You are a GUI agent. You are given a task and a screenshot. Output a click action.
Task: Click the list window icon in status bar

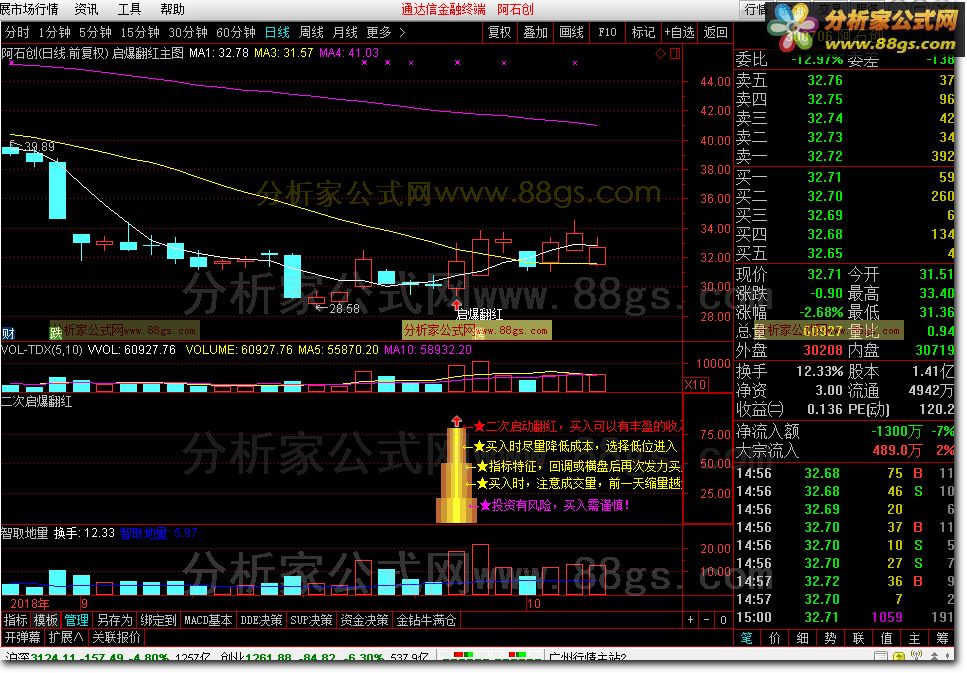pos(881,656)
